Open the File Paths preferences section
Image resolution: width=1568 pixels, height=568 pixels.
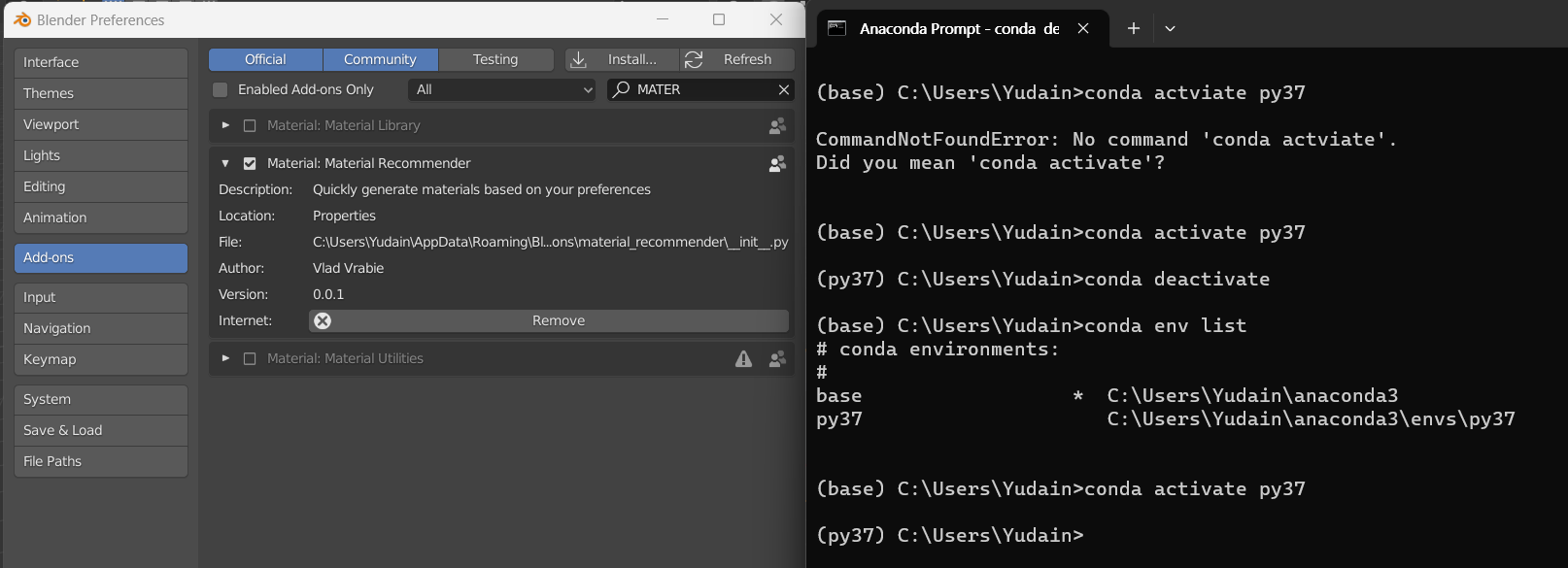pyautogui.click(x=101, y=461)
